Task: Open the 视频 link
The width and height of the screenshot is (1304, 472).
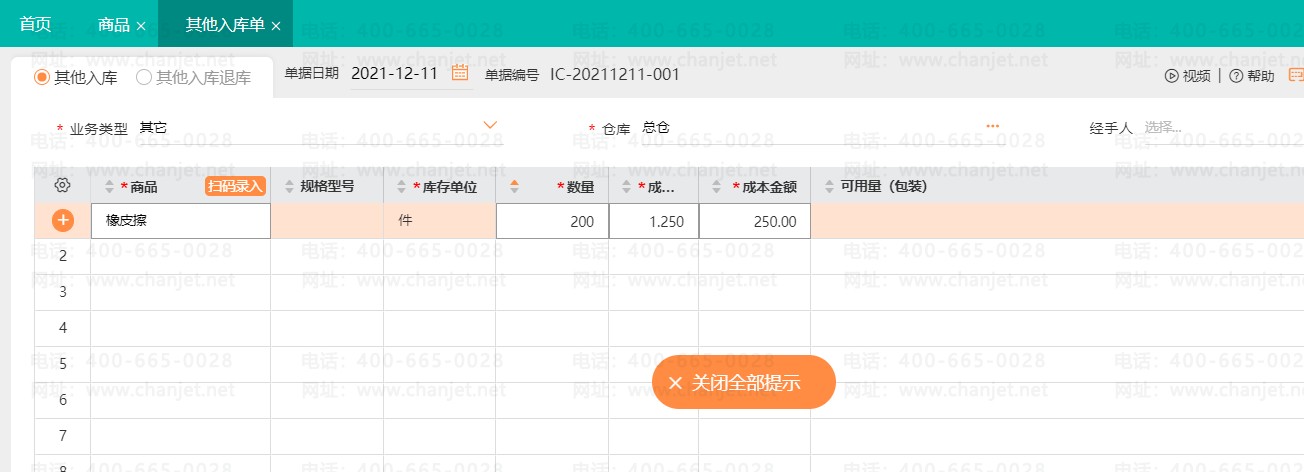Action: [x=1196, y=76]
